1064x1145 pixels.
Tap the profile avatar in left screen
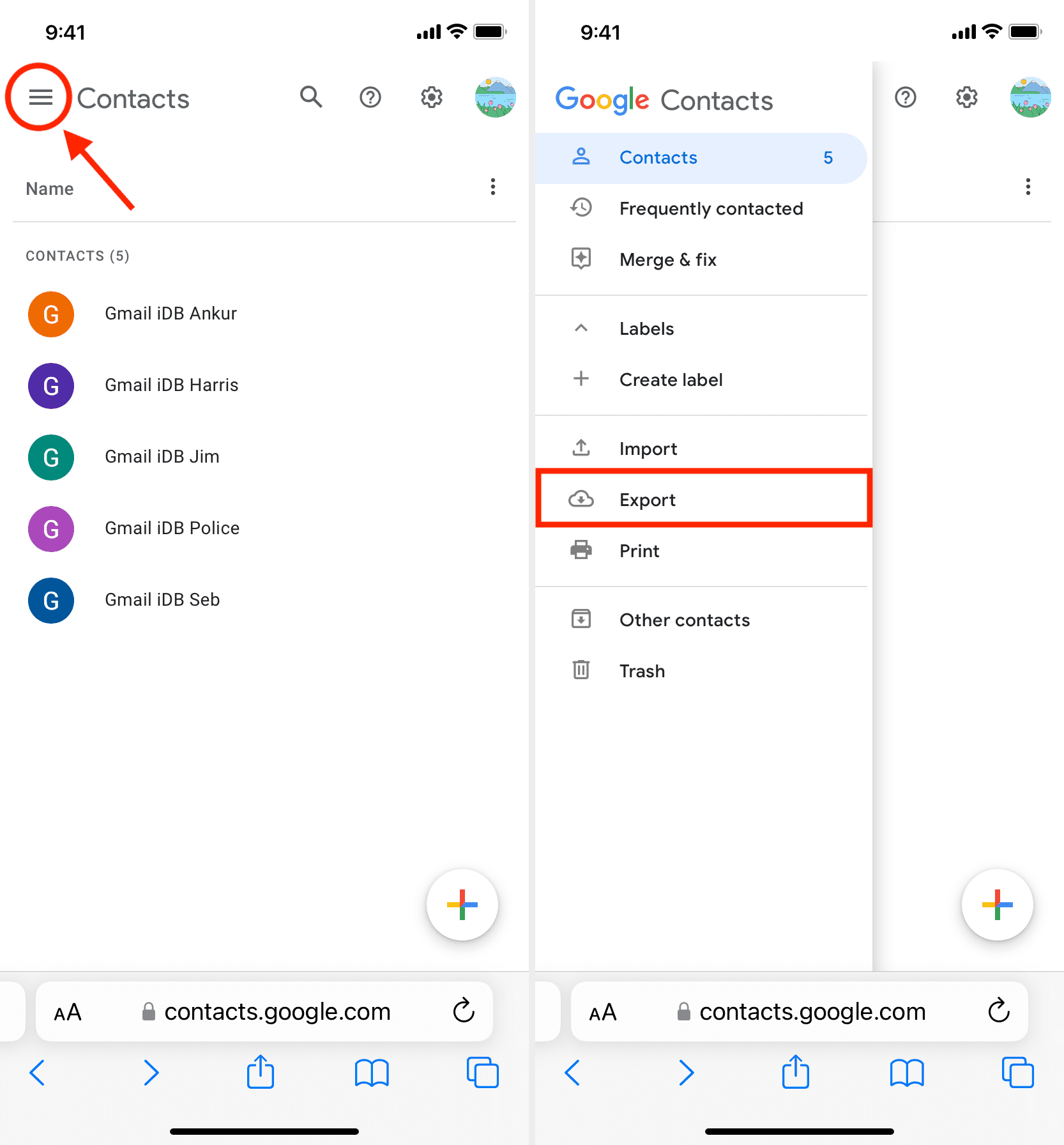click(495, 97)
